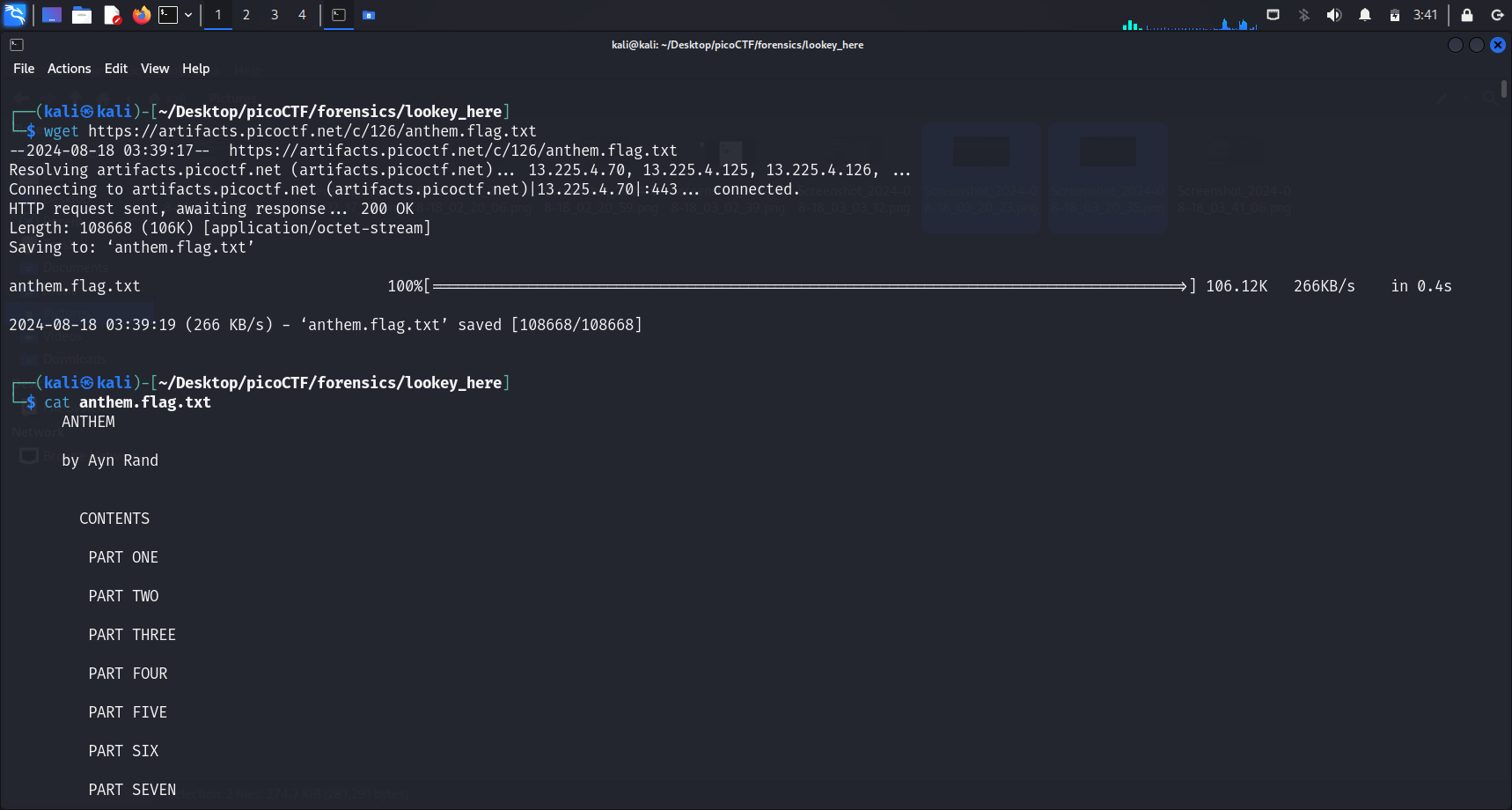The height and width of the screenshot is (810, 1512).
Task: Switch to workspace 2
Action: click(246, 15)
